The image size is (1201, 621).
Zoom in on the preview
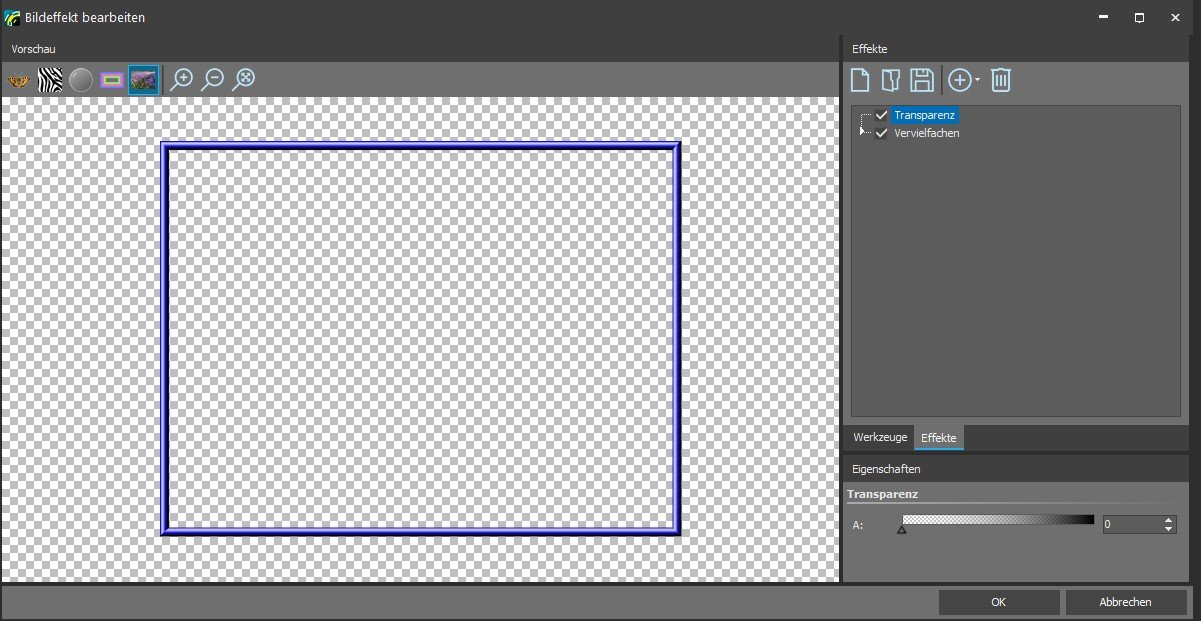tap(181, 80)
